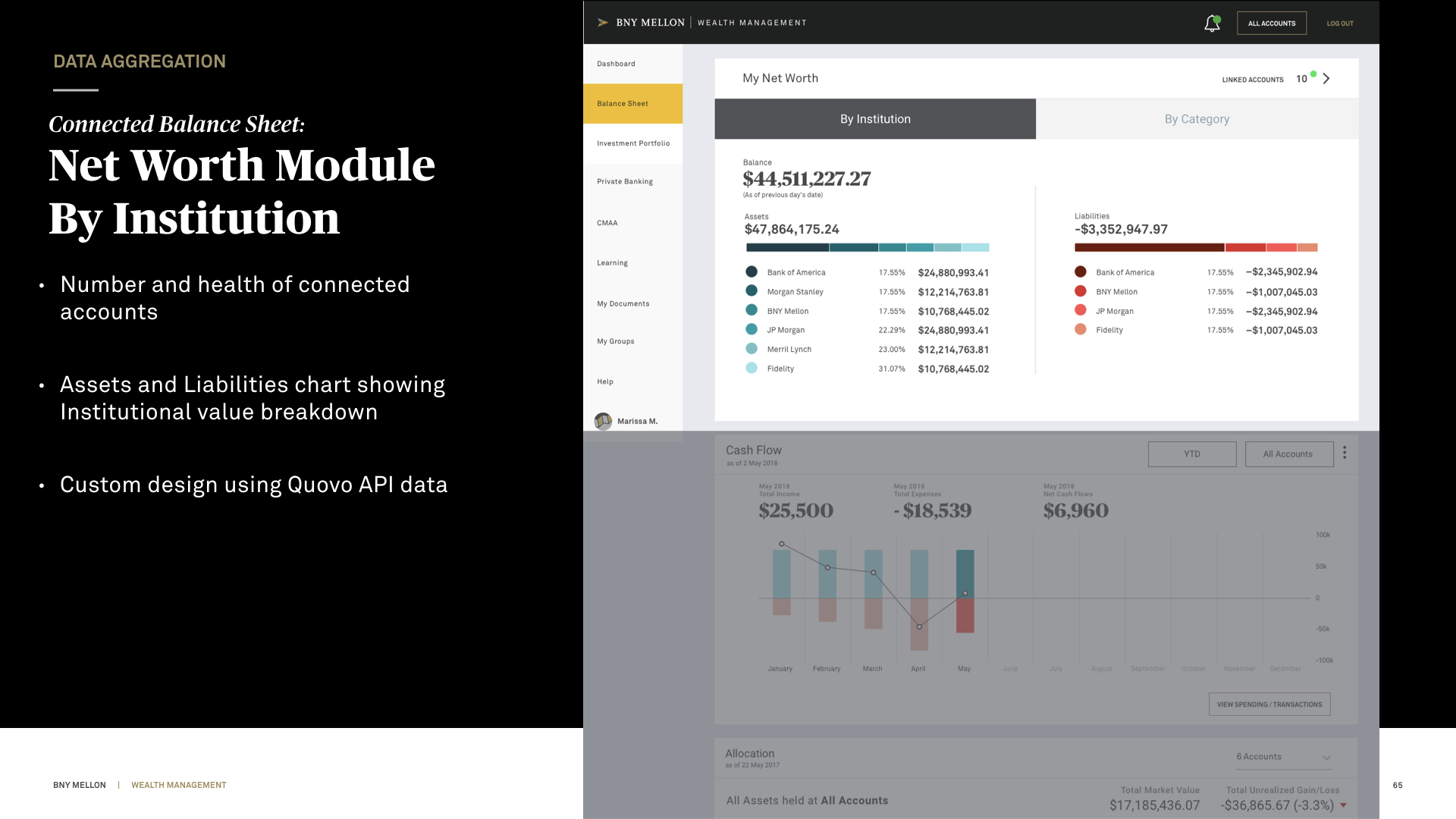
Task: Click the February month label
Action: tap(827, 669)
